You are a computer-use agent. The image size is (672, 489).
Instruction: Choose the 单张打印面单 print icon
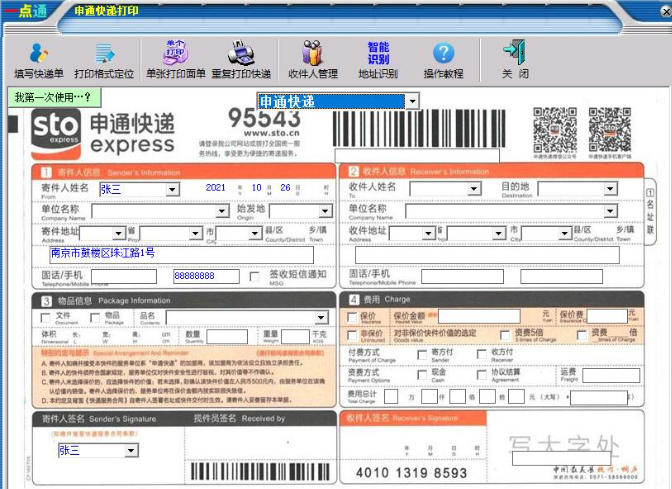pyautogui.click(x=176, y=60)
